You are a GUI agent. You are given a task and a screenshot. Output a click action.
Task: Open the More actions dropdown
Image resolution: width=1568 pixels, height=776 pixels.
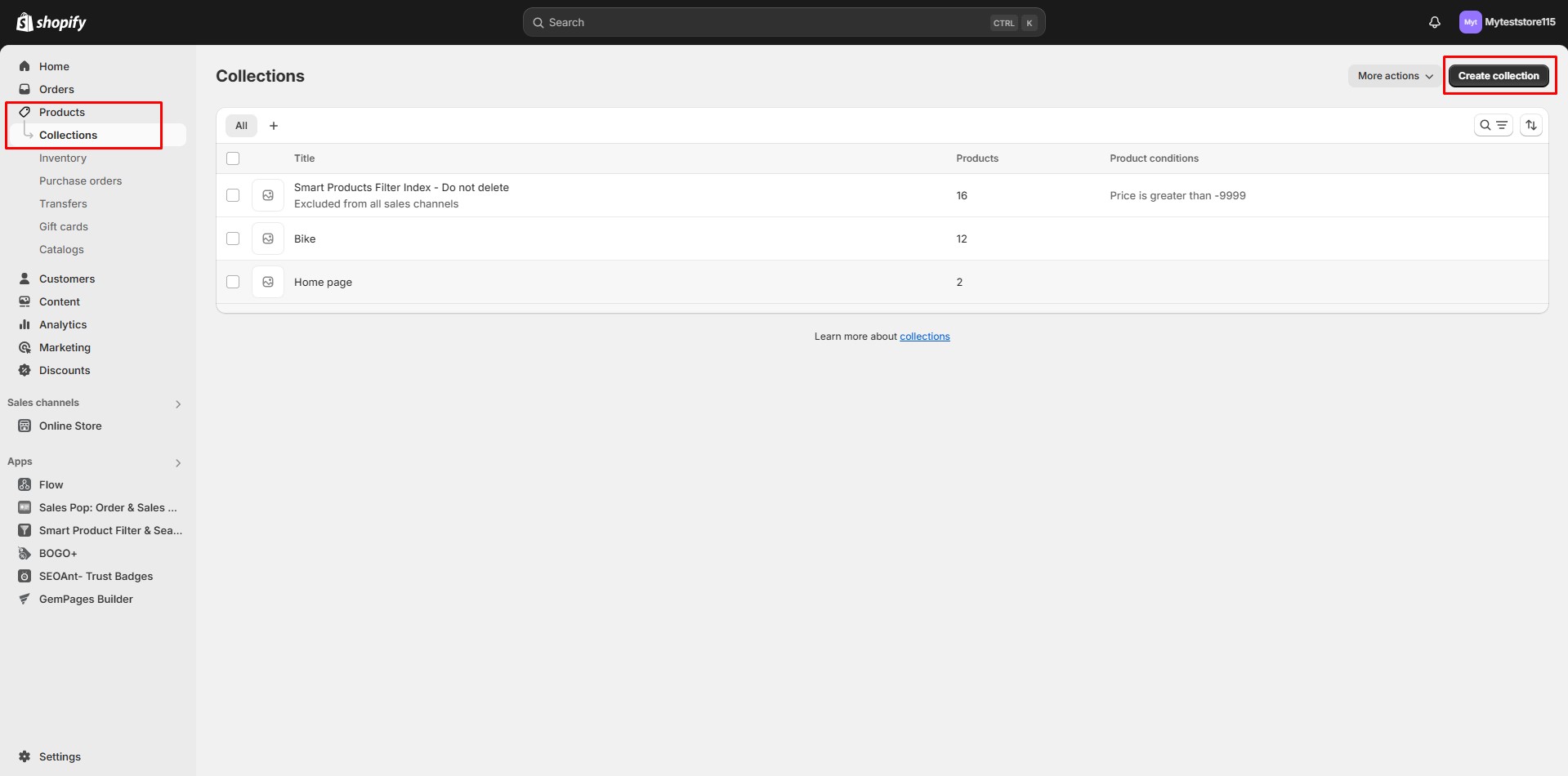(1393, 76)
